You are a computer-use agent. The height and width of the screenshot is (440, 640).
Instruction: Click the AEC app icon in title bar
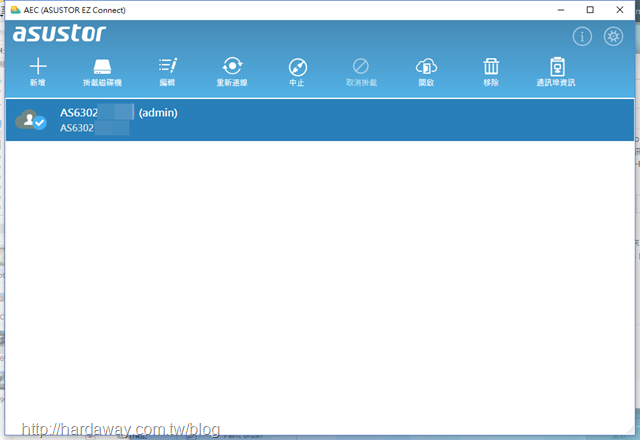click(x=16, y=10)
